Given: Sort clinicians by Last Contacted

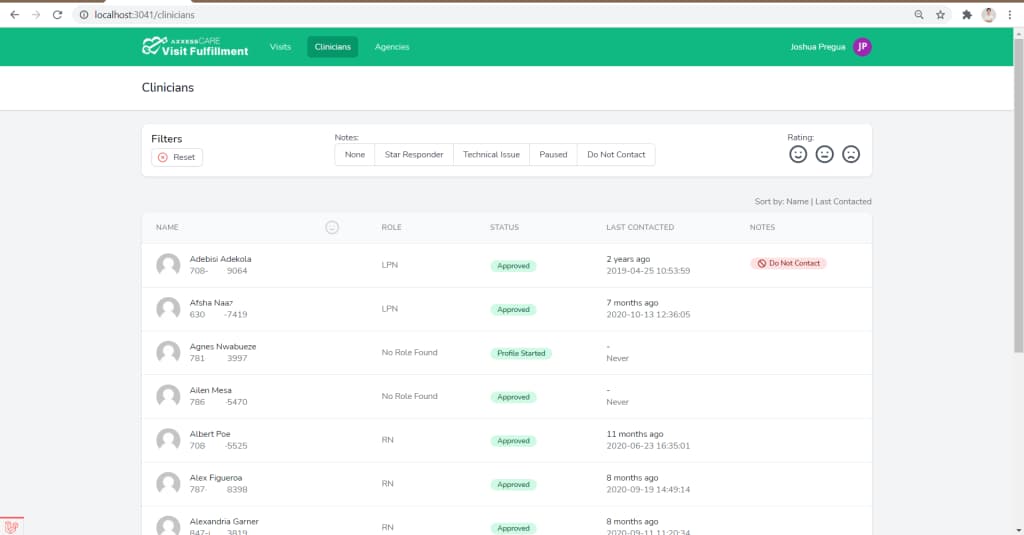Looking at the screenshot, I should click(x=843, y=202).
